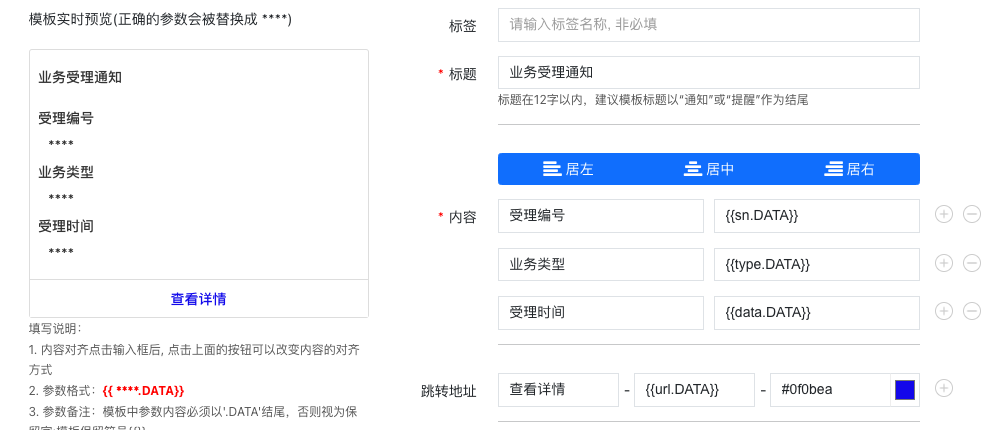Image resolution: width=997 pixels, height=430 pixels.
Task: Edit the {{type.DATA}} parameter field
Action: click(x=816, y=264)
